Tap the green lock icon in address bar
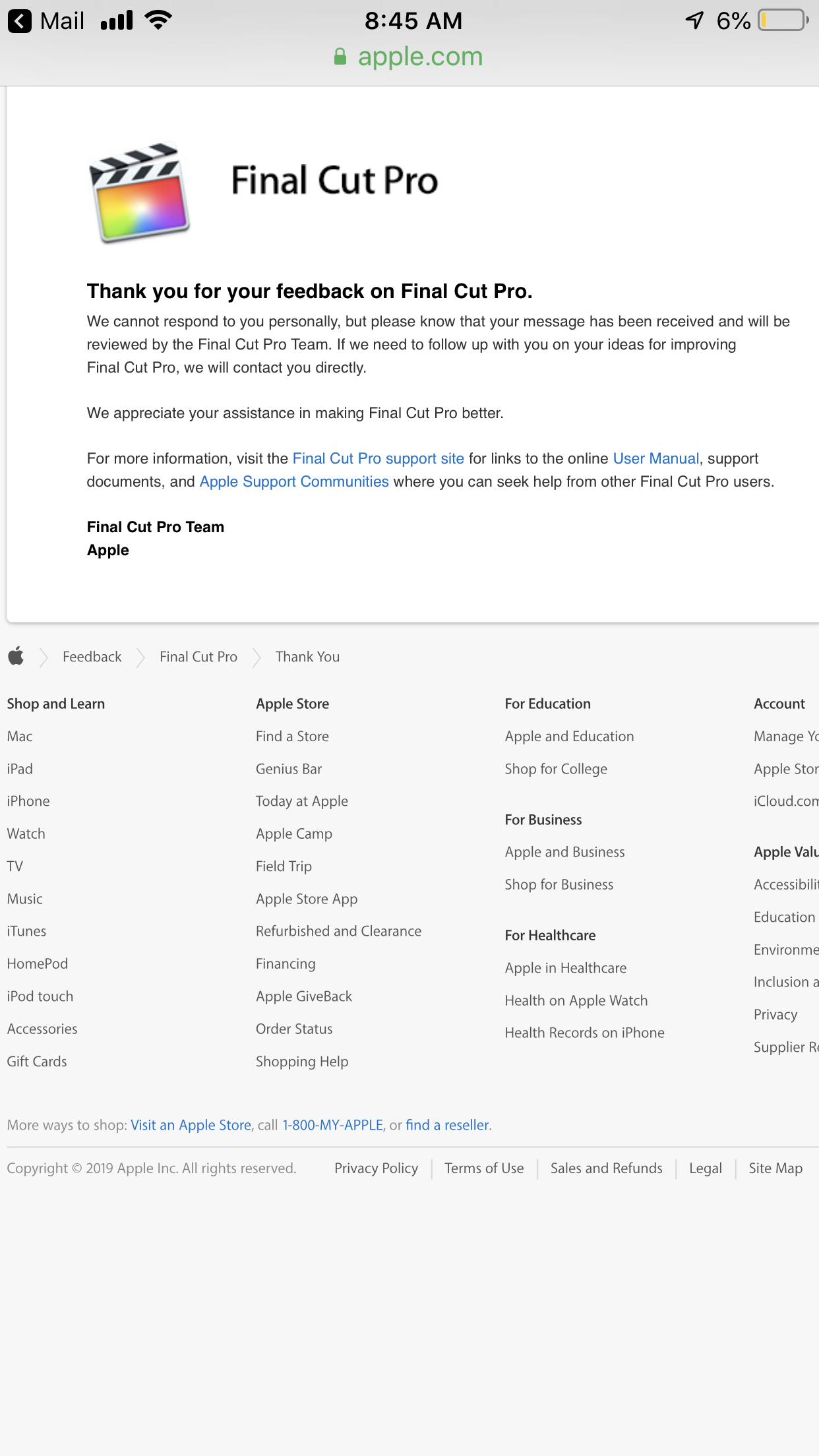Screen dimensions: 819x1456 pos(340,57)
